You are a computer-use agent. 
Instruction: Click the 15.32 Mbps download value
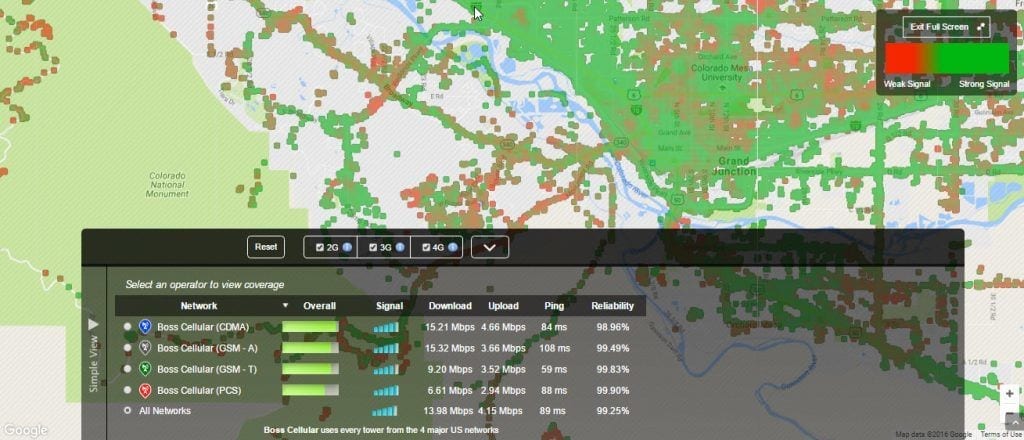tap(450, 348)
